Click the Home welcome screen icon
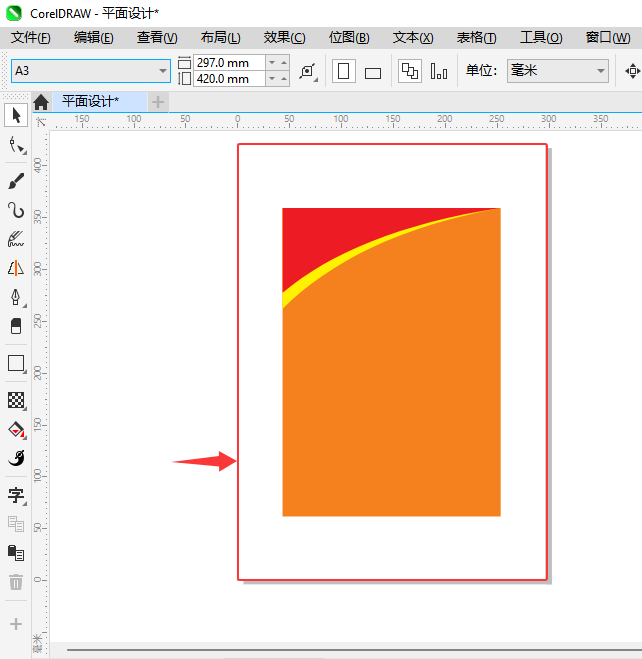Screen dimensions: 642x659 pyautogui.click(x=41, y=102)
